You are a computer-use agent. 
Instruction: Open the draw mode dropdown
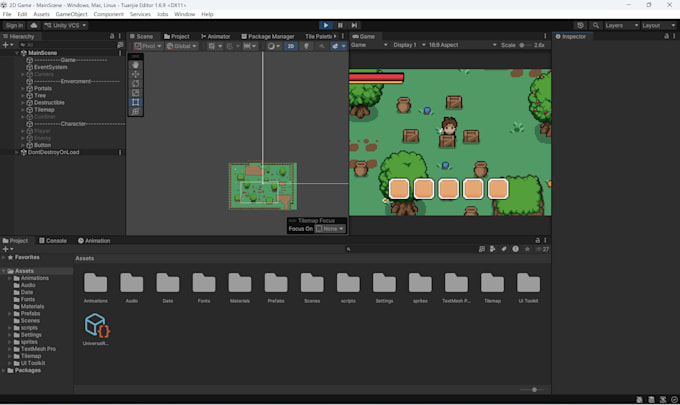[x=274, y=46]
